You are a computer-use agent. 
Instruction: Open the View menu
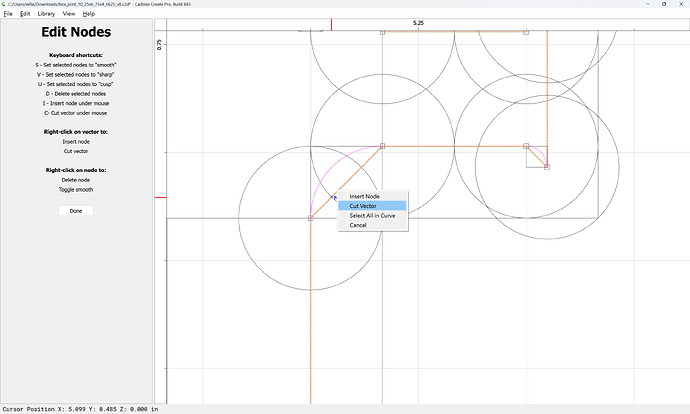pyautogui.click(x=69, y=14)
